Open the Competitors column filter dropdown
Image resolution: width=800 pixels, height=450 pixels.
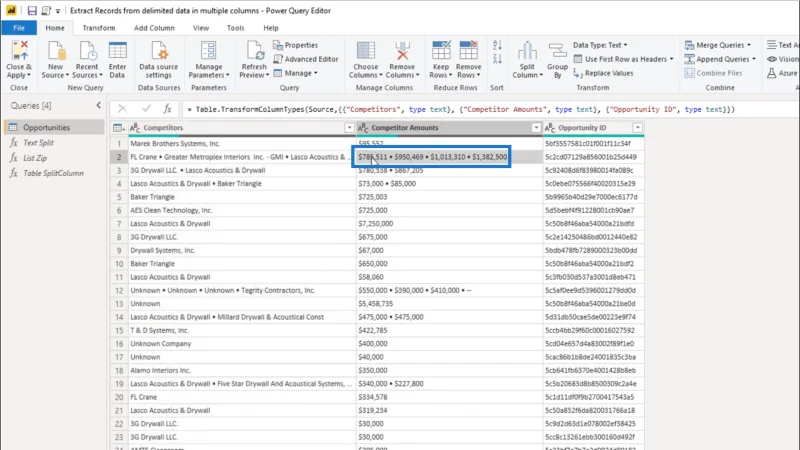tap(349, 128)
